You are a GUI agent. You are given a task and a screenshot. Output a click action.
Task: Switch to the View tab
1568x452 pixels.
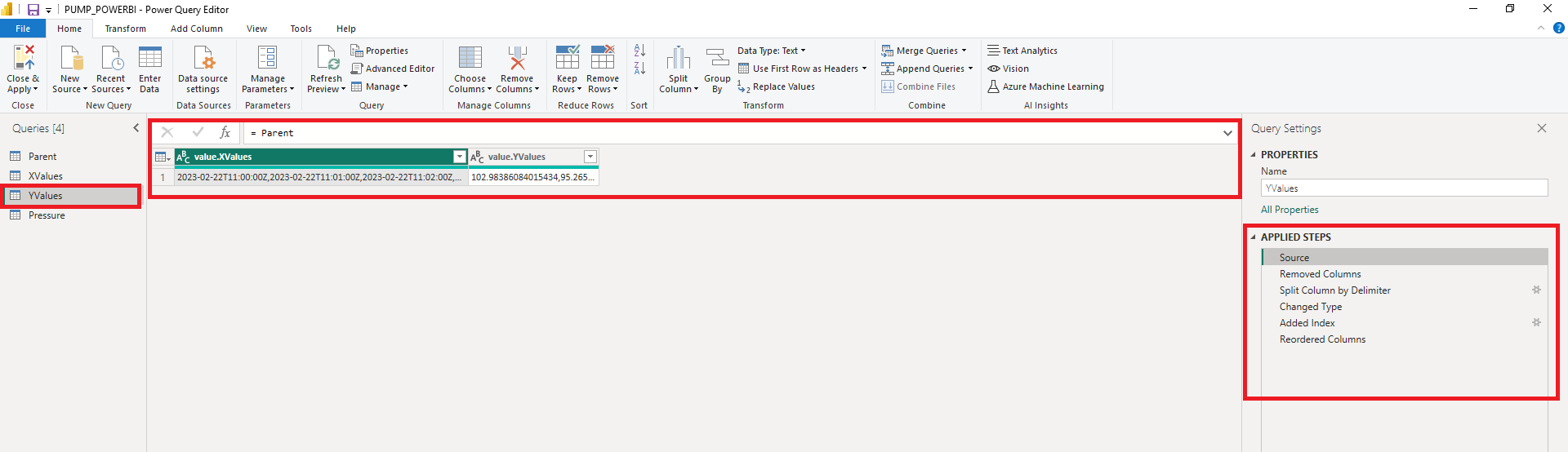tap(256, 29)
